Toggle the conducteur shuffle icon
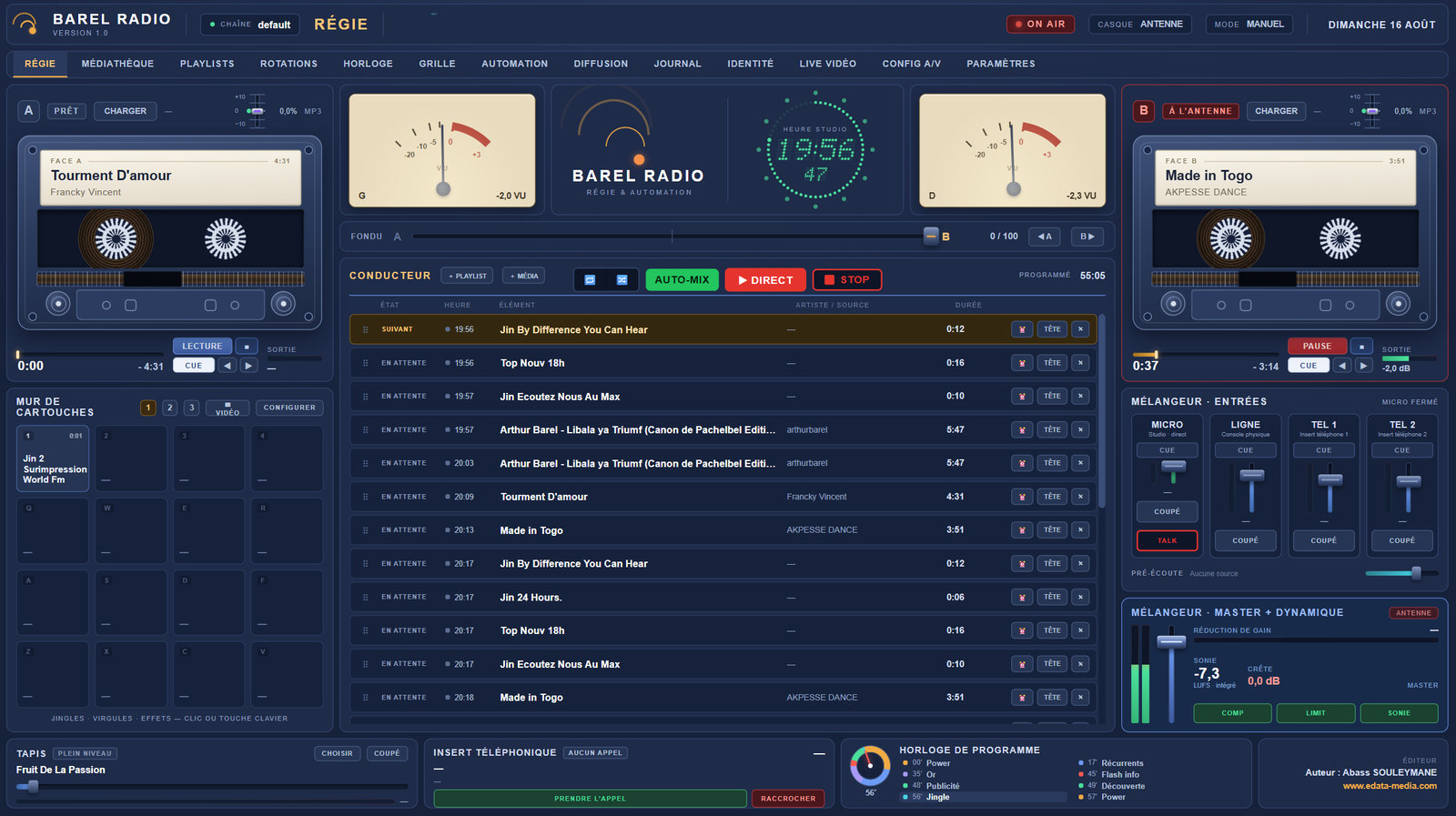 click(622, 280)
